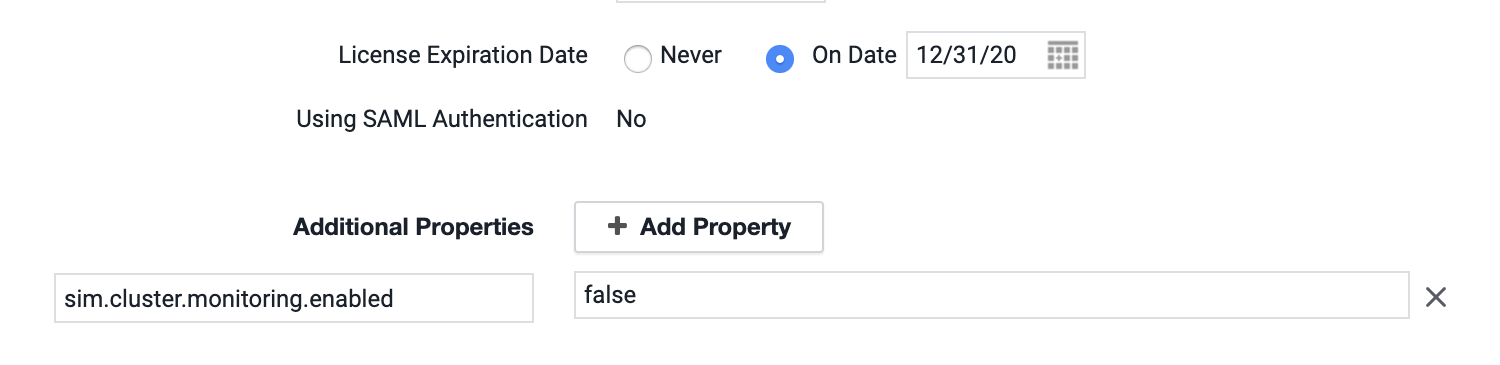
Task: Click the SAML Authentication value No
Action: (631, 119)
